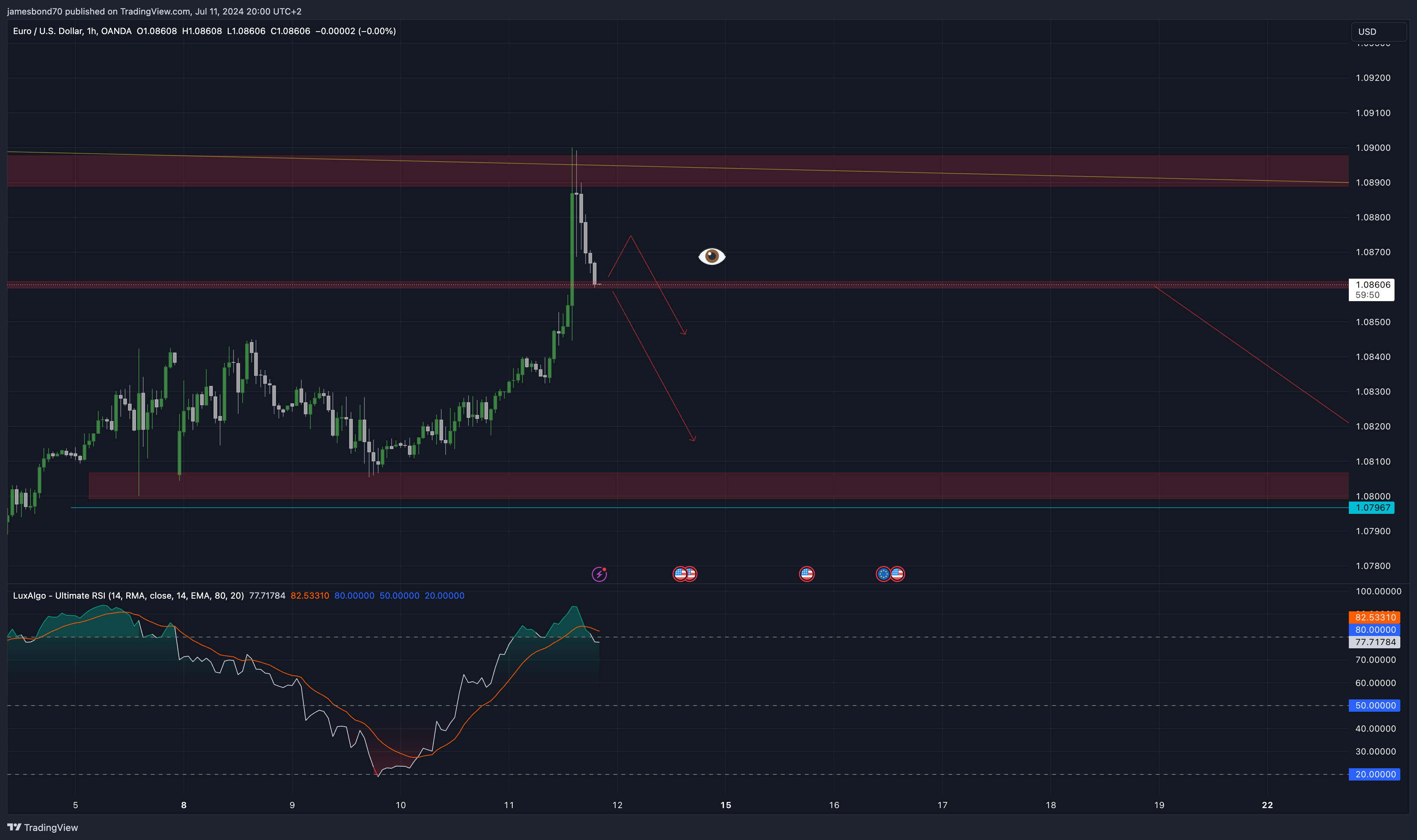
Task: Click the blue 50.00000 RSI axis label
Action: coord(1375,705)
